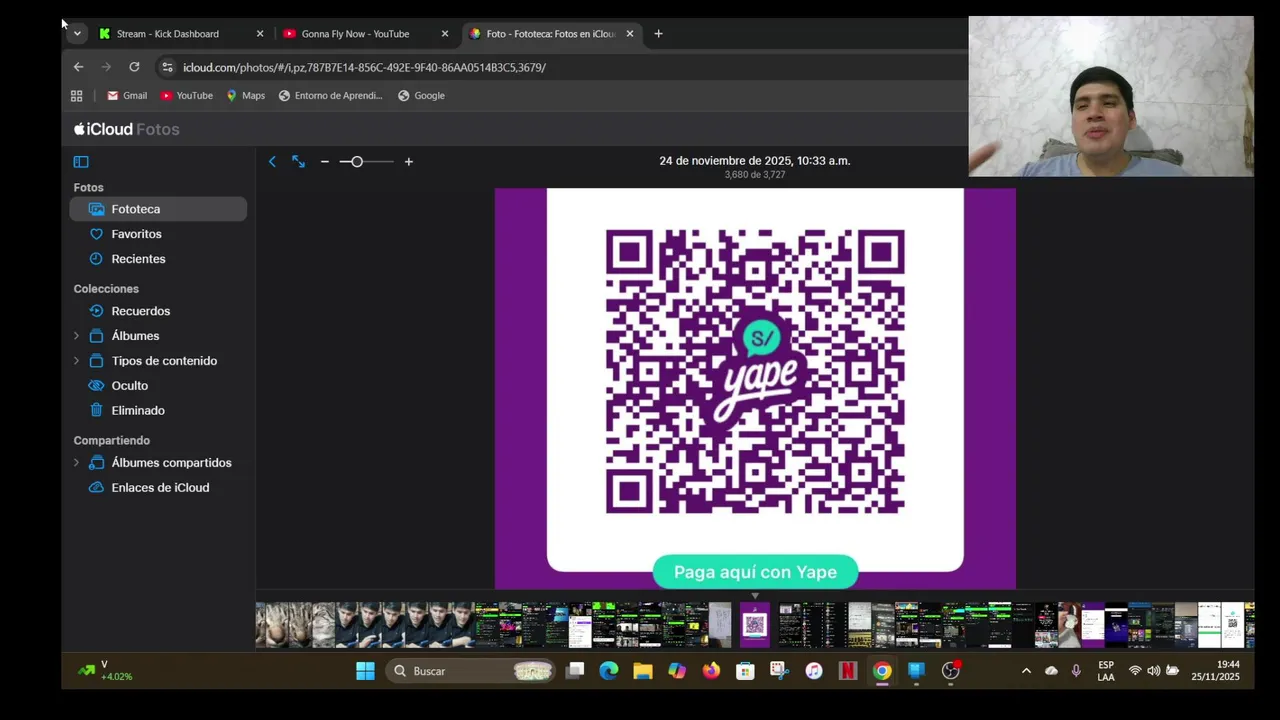Open OBS Studio from taskbar
The height and width of the screenshot is (720, 1280).
tap(951, 671)
